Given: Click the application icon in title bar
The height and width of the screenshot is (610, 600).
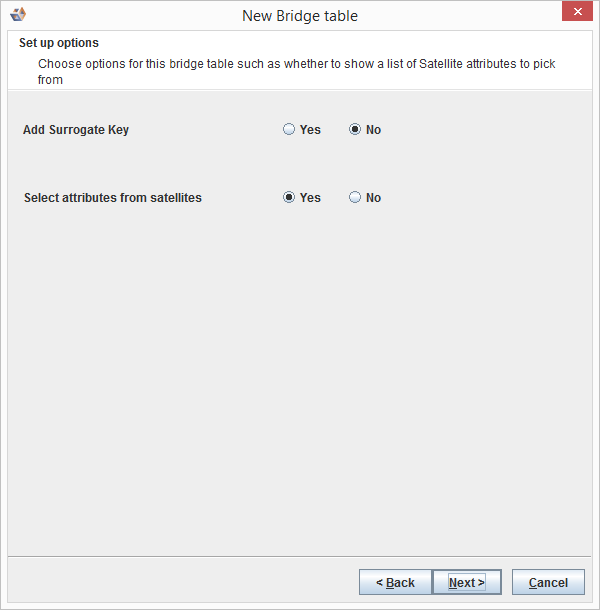Looking at the screenshot, I should tap(17, 15).
